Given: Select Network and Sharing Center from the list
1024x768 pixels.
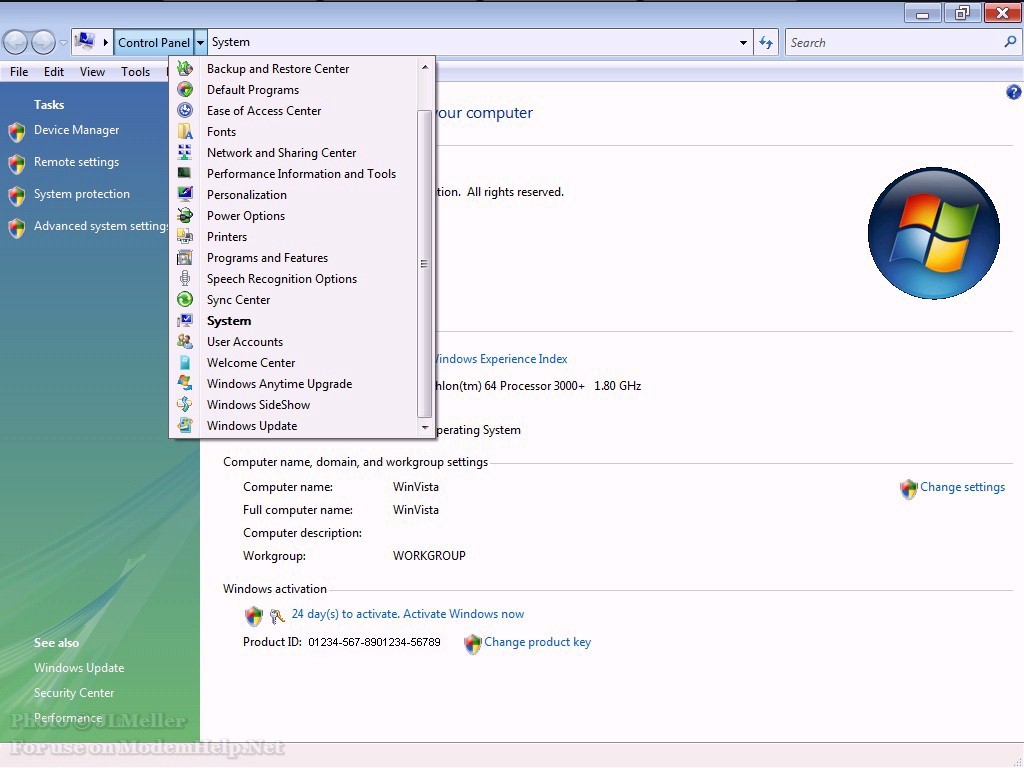Looking at the screenshot, I should (281, 153).
